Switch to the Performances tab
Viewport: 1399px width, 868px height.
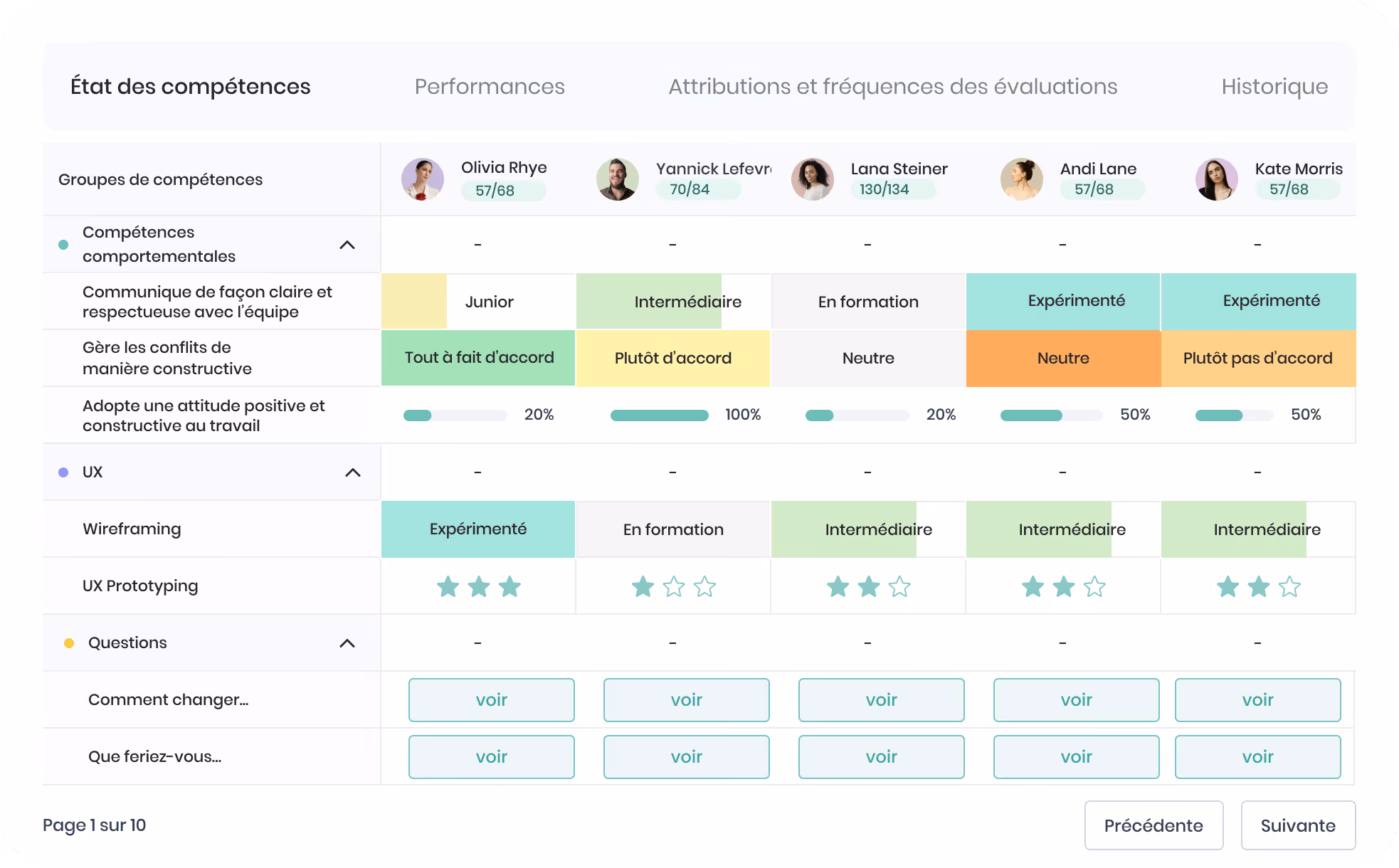pos(490,87)
